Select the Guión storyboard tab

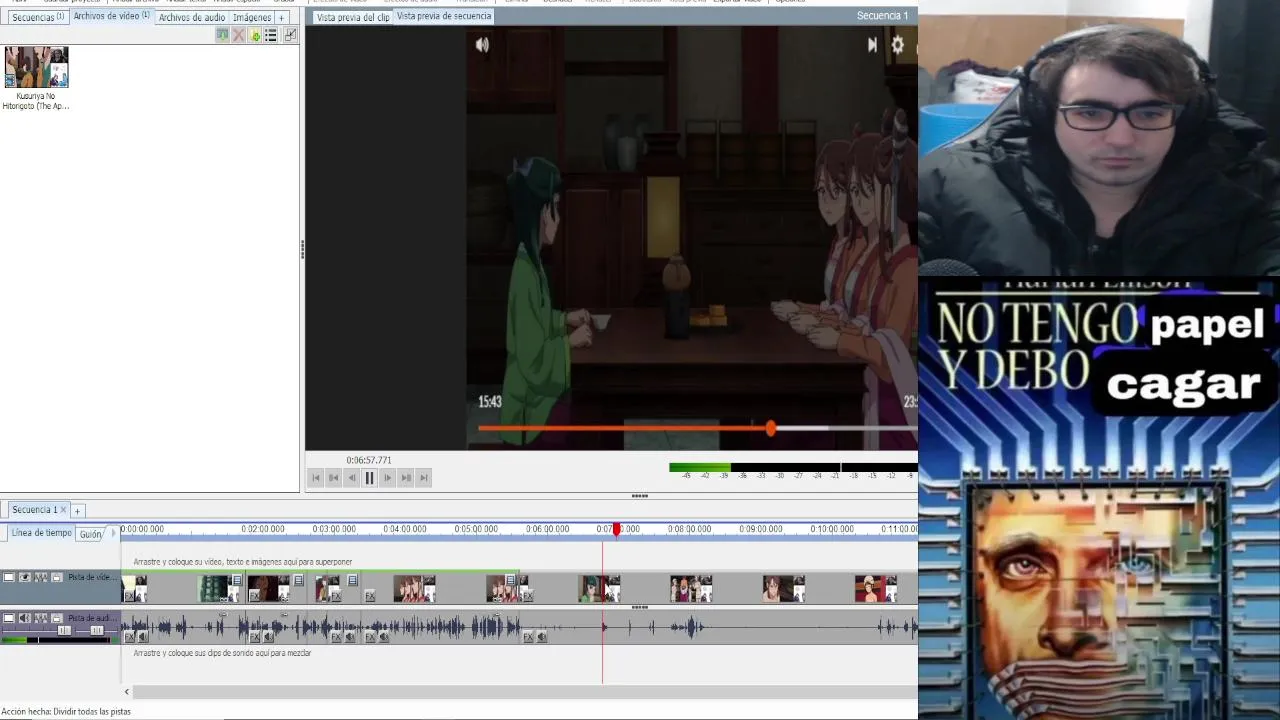[x=91, y=534]
